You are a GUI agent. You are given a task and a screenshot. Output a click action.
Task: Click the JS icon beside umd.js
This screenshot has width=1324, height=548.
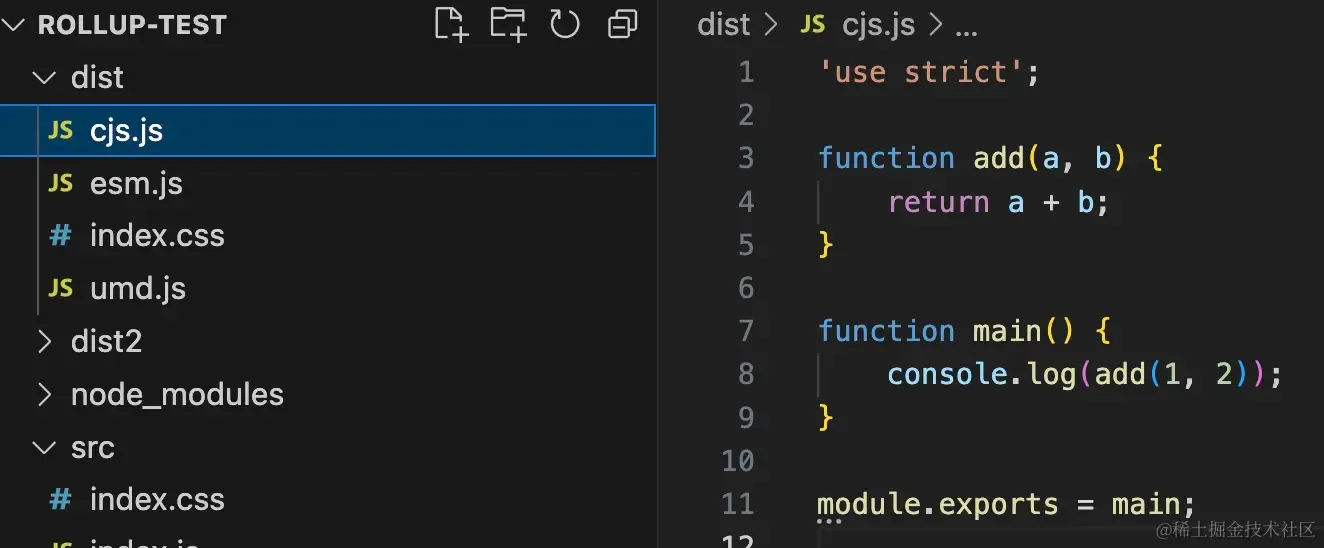click(x=61, y=289)
